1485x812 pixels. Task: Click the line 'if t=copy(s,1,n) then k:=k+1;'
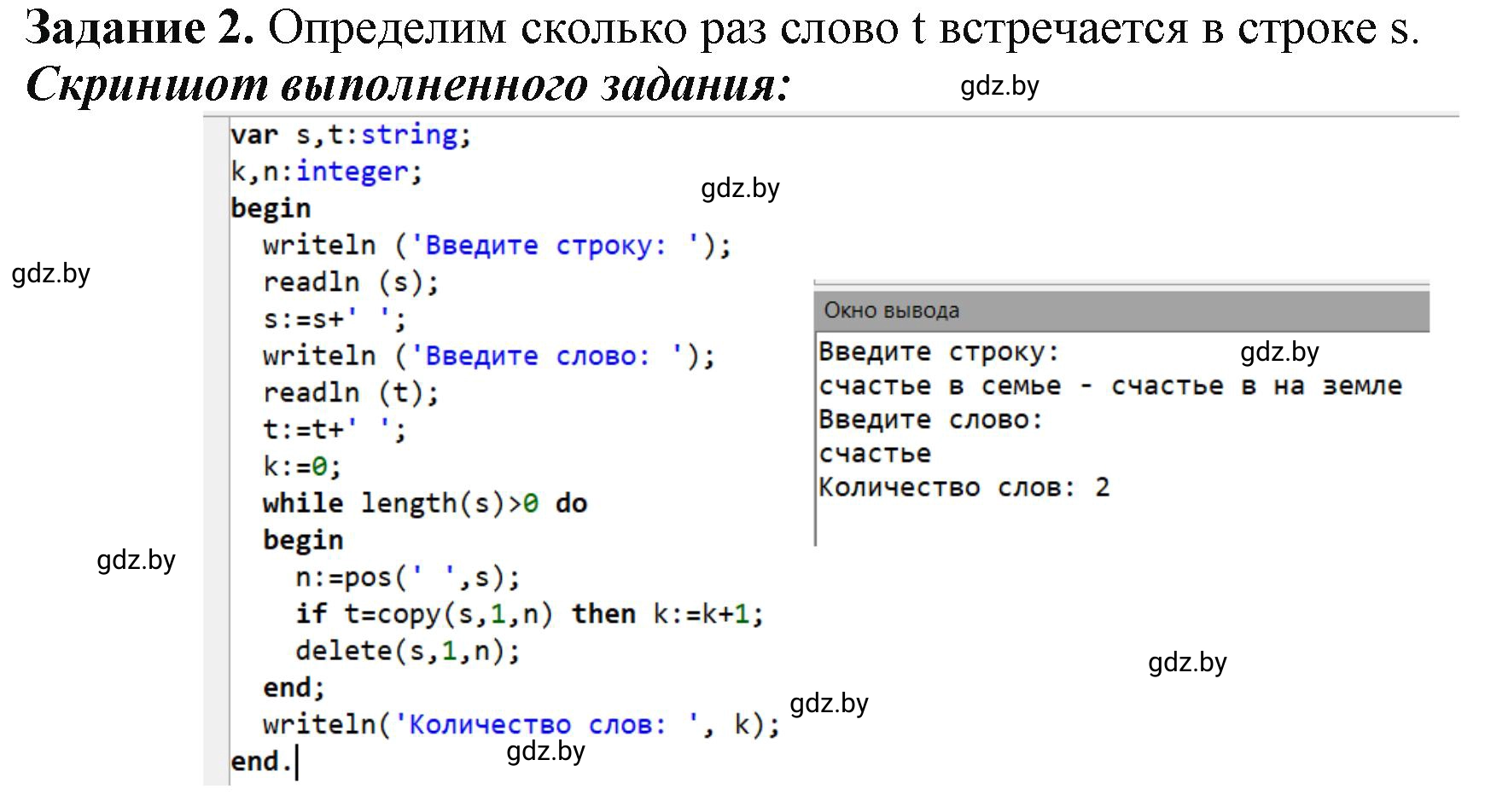530,614
